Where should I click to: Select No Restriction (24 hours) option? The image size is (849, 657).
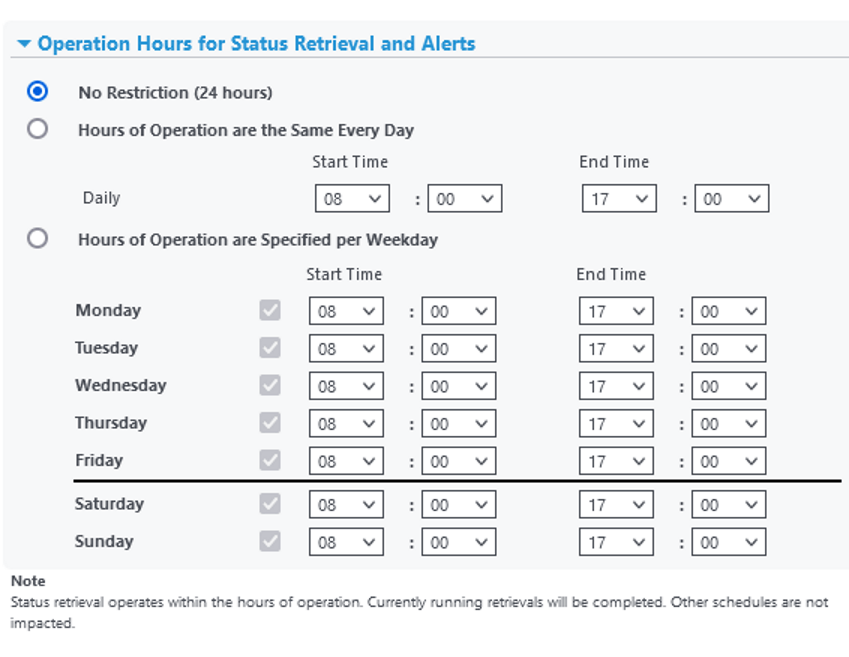click(x=38, y=92)
